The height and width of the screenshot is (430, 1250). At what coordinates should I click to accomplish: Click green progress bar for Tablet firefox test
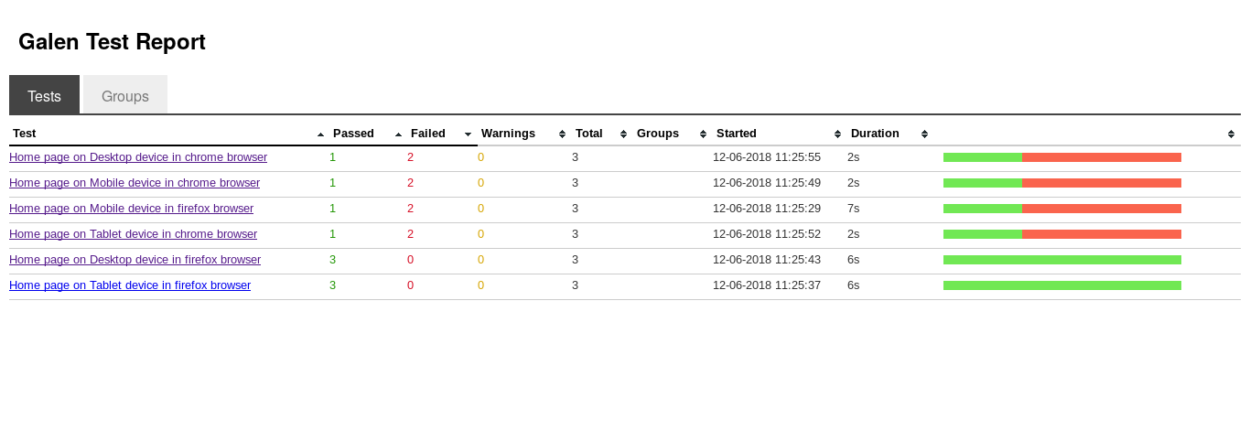point(1062,285)
